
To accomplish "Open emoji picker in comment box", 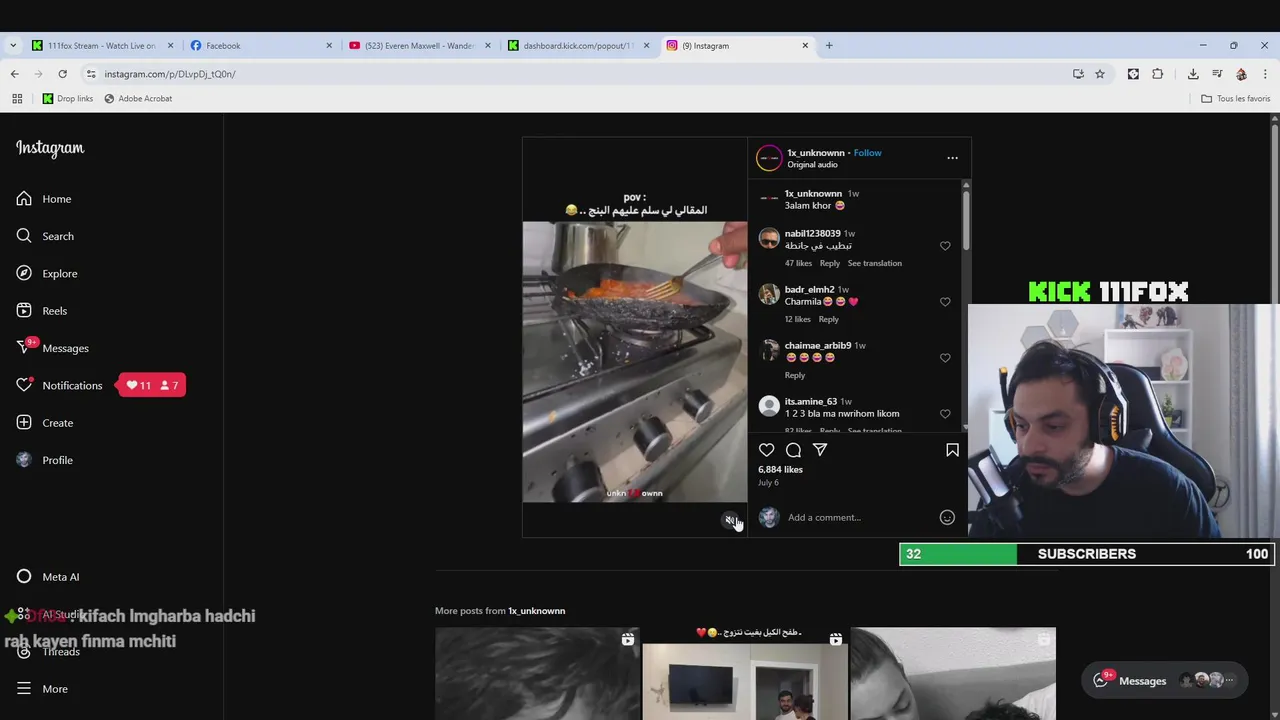I will (x=947, y=517).
